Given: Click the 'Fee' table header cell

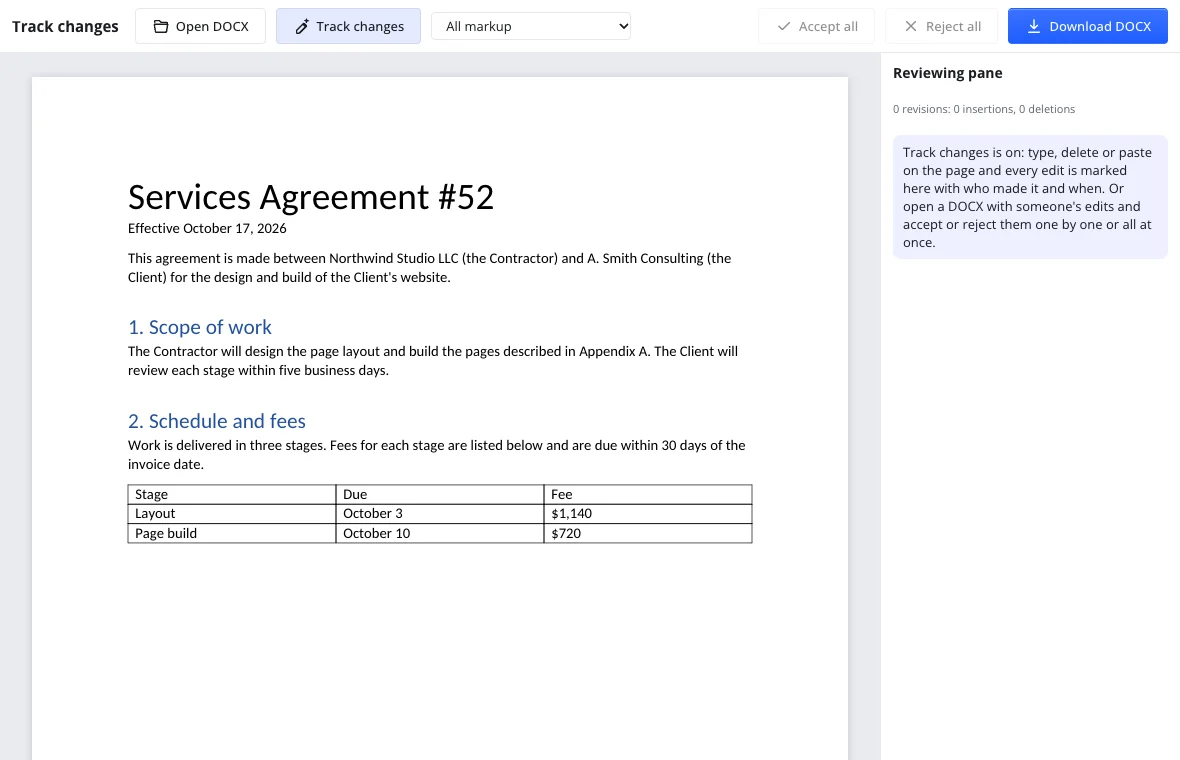Looking at the screenshot, I should tap(648, 494).
